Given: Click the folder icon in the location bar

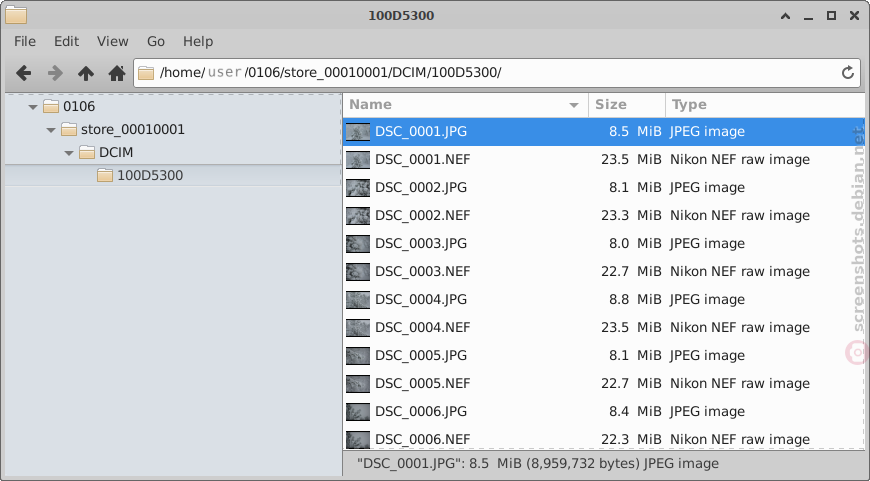Looking at the screenshot, I should pos(146,73).
